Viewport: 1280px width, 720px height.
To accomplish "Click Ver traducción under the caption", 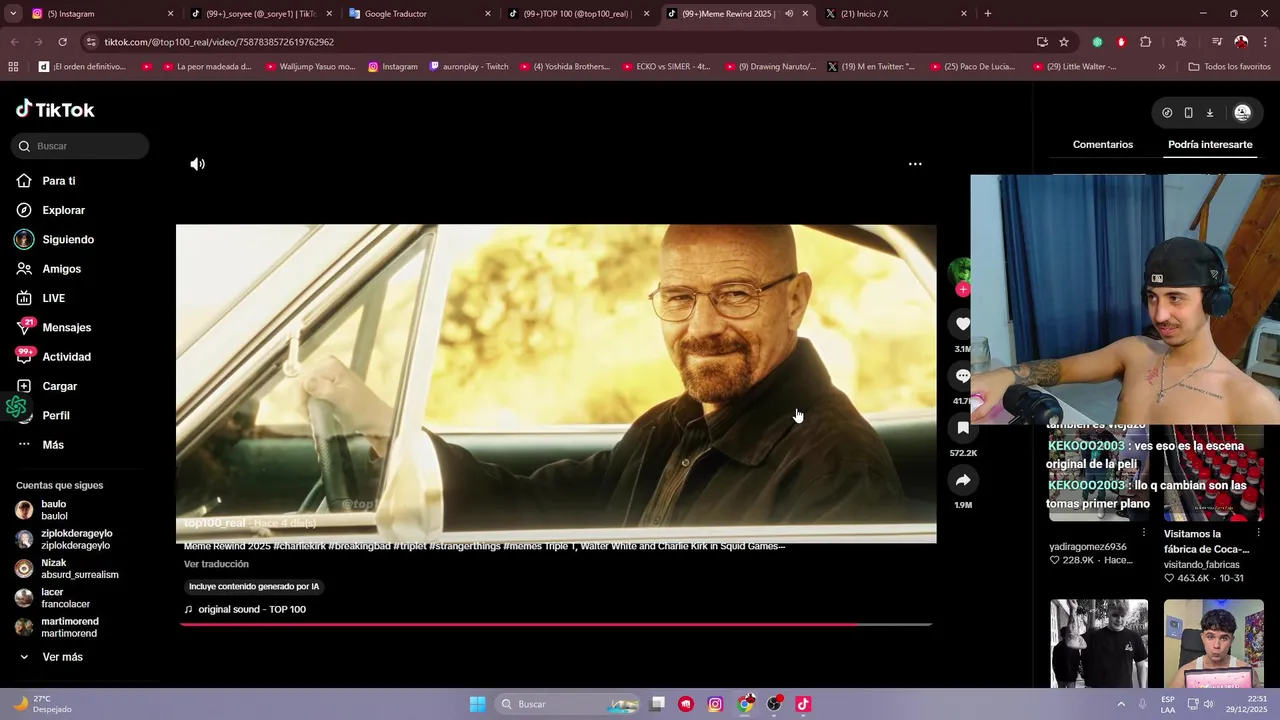I will coord(216,564).
